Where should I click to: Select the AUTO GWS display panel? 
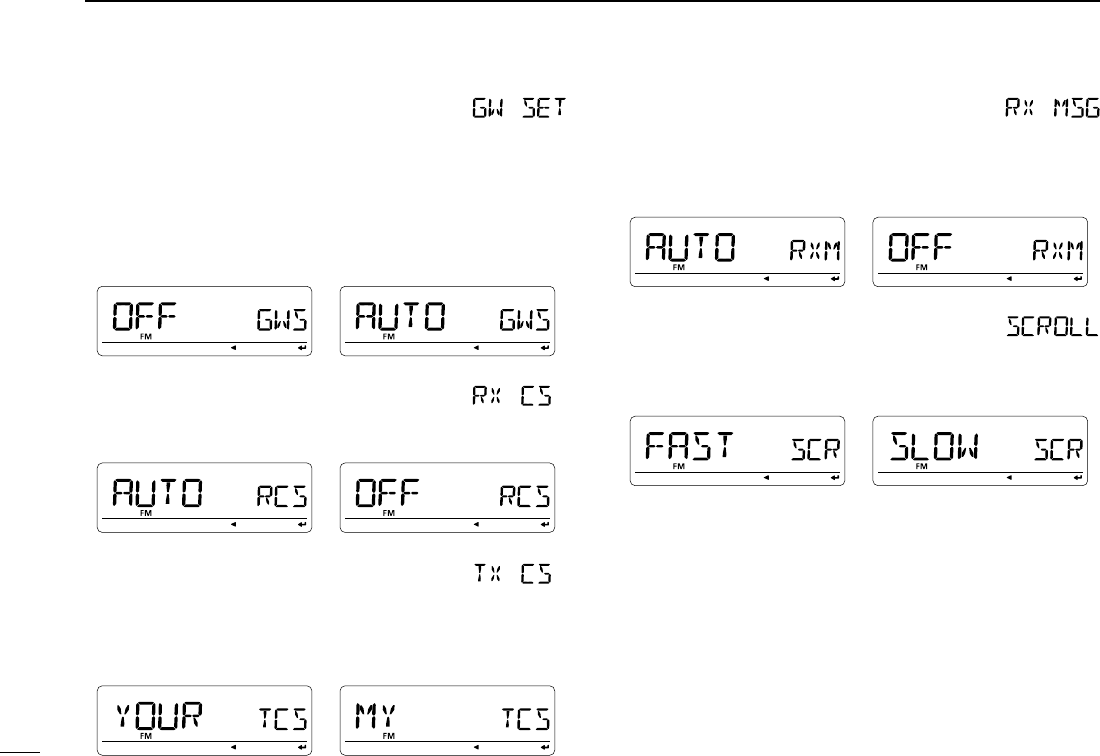[448, 321]
